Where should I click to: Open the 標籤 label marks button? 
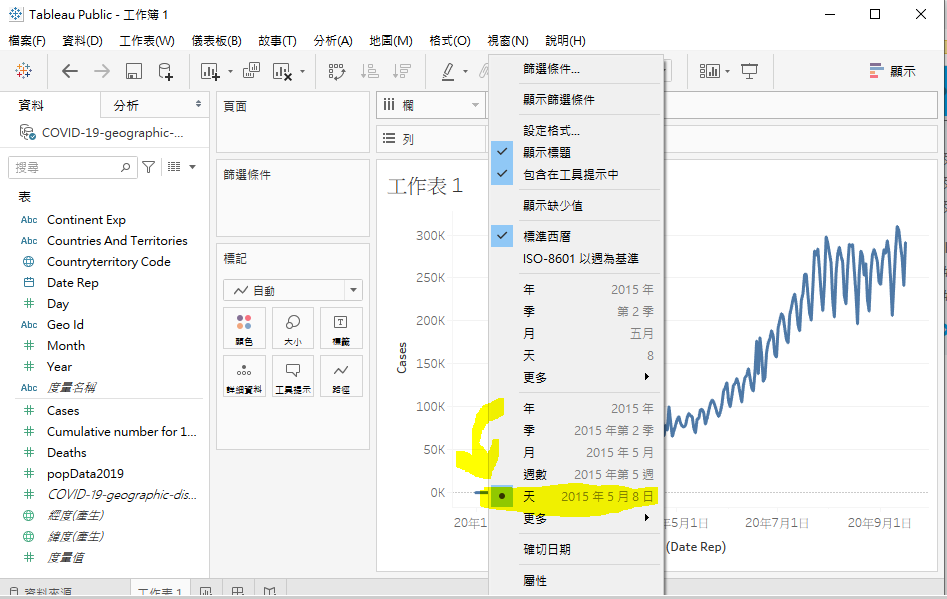[341, 328]
